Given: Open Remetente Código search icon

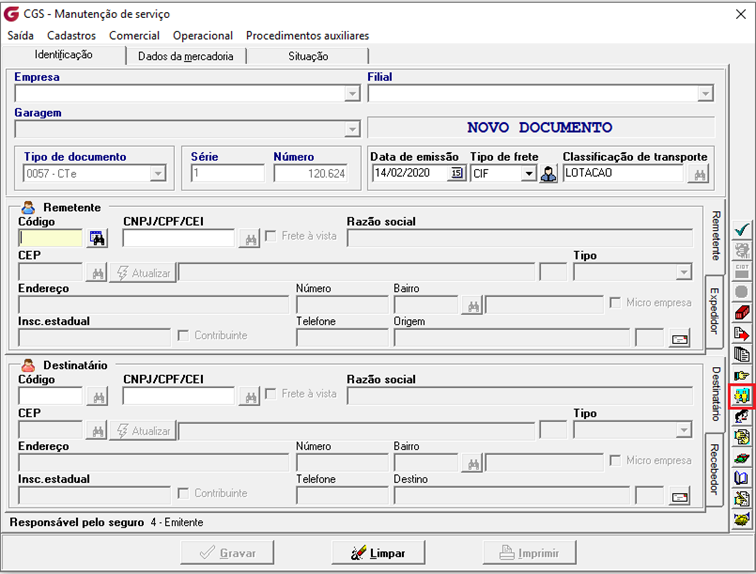Looking at the screenshot, I should (97, 238).
